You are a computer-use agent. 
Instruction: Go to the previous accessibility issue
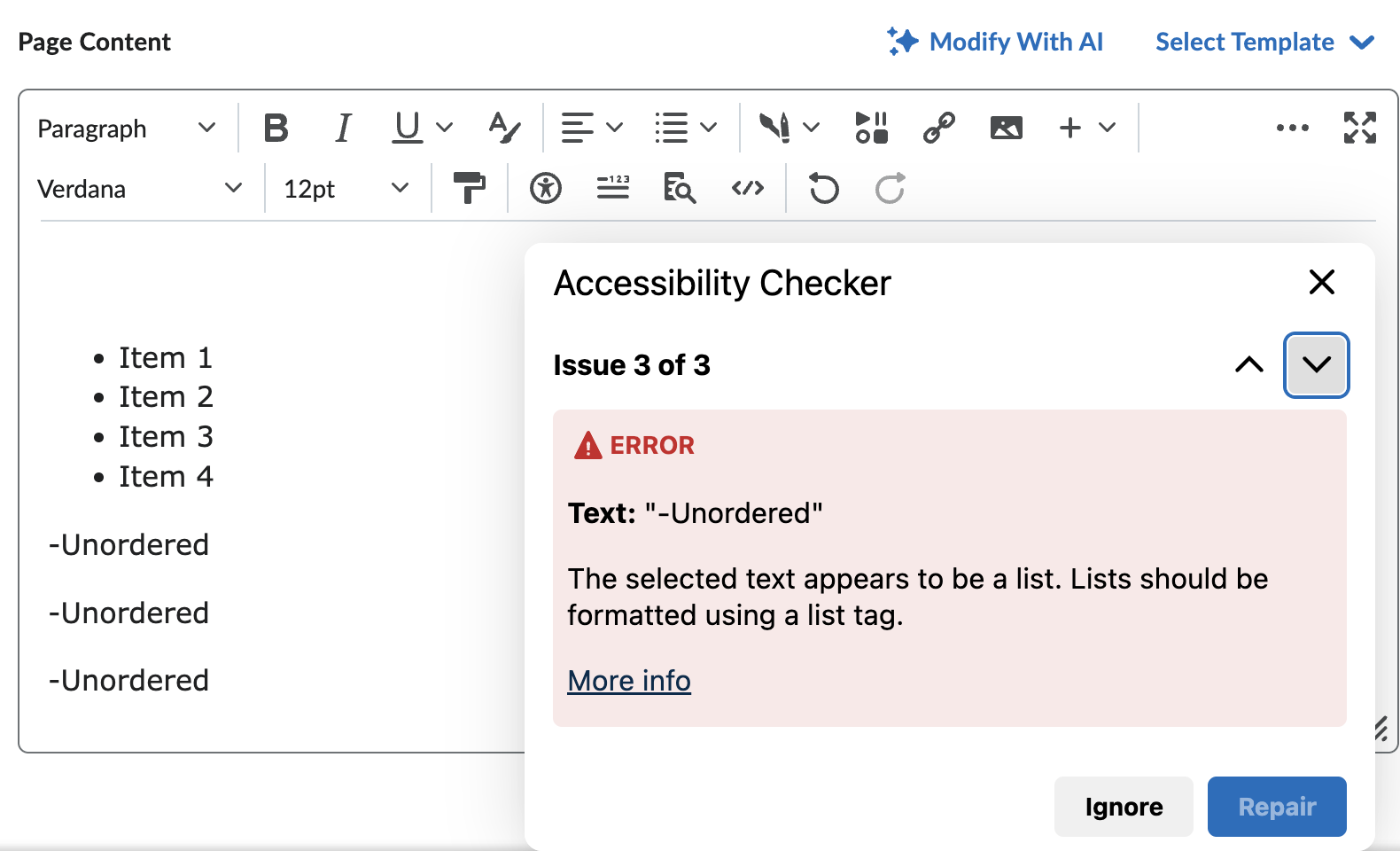click(x=1249, y=364)
